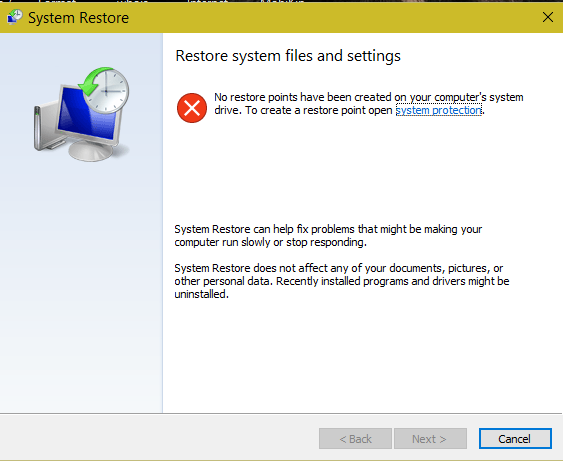Close the System Restore window
Screen dimensions: 563x461
point(548,17)
